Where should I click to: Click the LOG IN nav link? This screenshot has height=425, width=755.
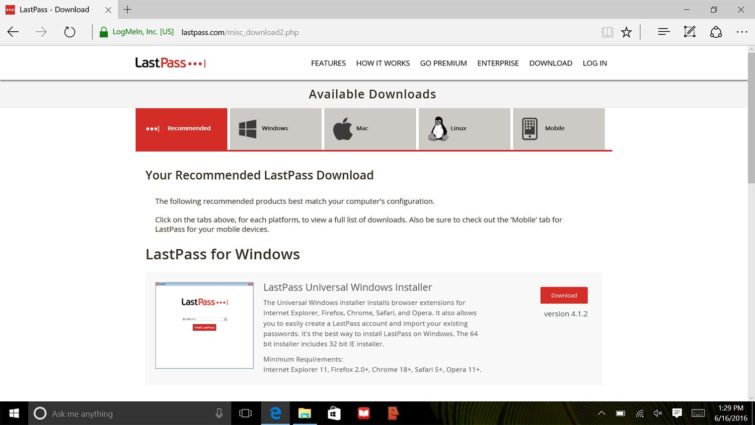(595, 63)
